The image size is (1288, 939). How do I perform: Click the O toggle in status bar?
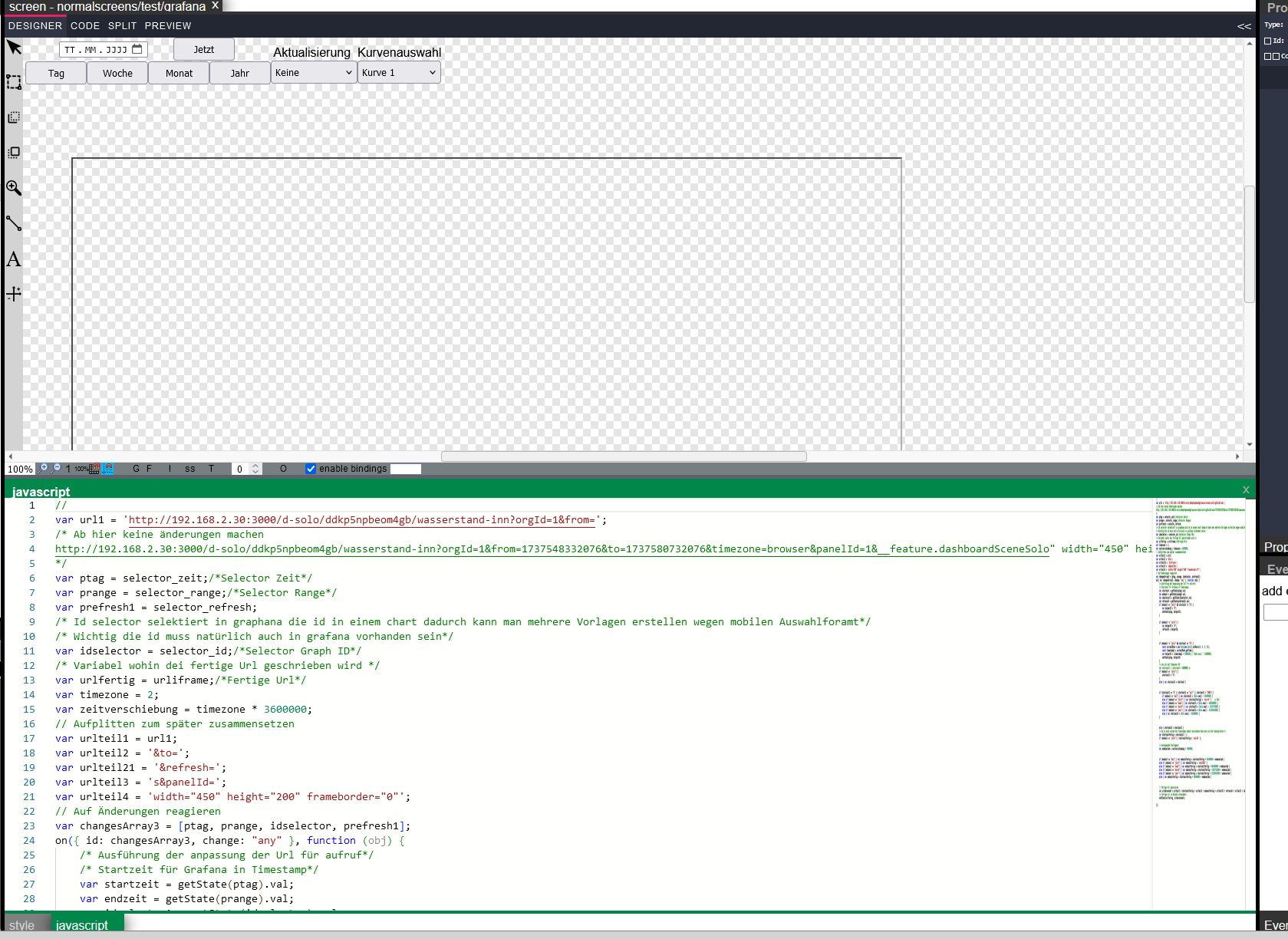(283, 469)
